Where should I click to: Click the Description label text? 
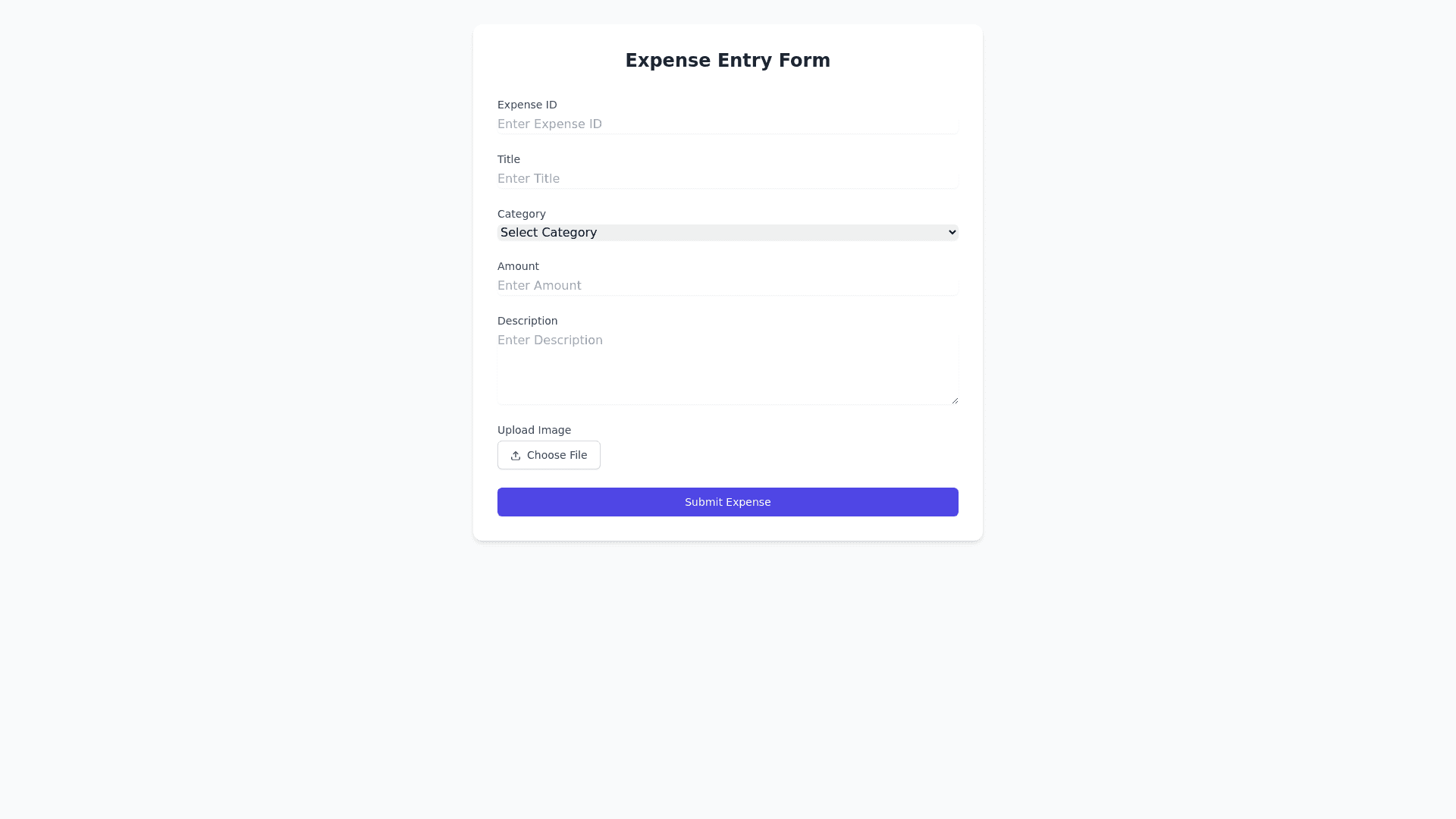tap(527, 321)
